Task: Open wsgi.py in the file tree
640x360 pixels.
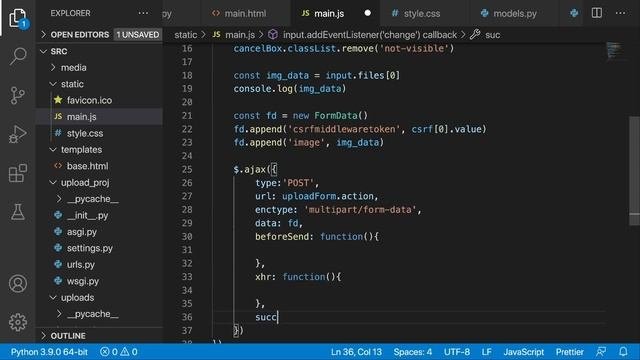Action: [x=83, y=281]
